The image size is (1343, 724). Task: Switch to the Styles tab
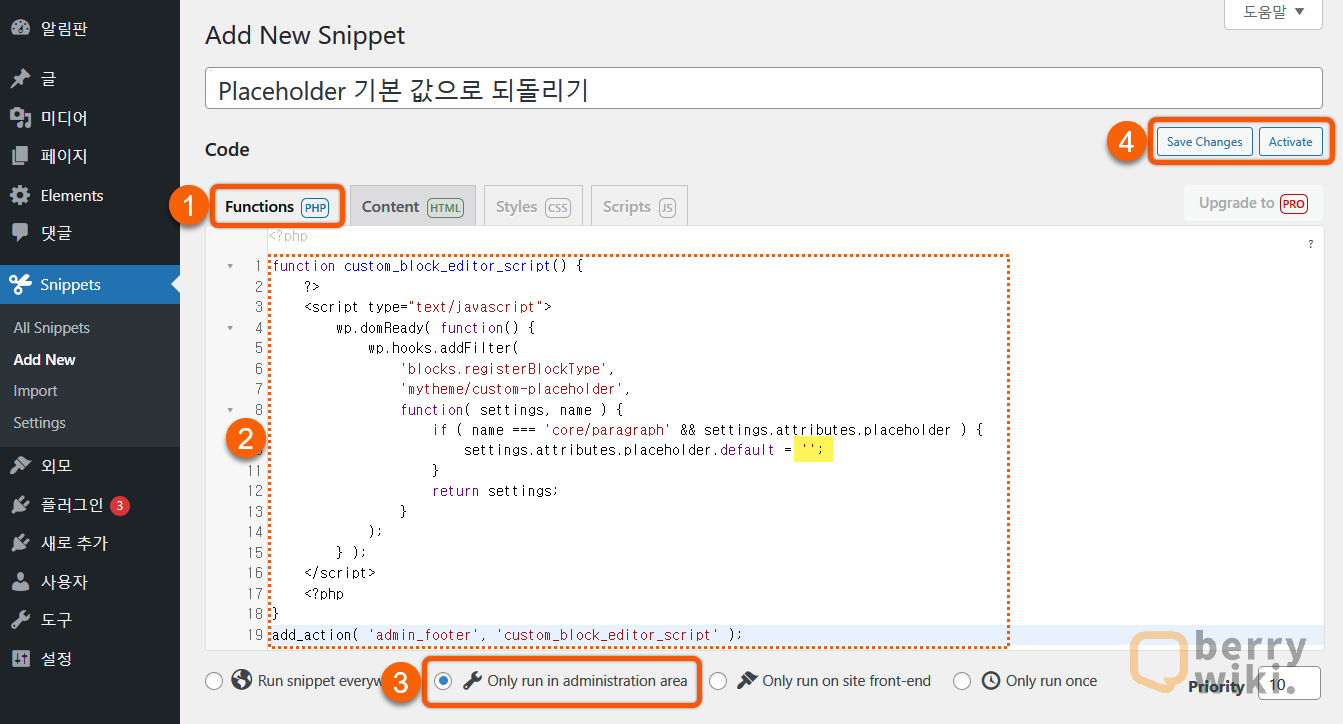point(533,206)
